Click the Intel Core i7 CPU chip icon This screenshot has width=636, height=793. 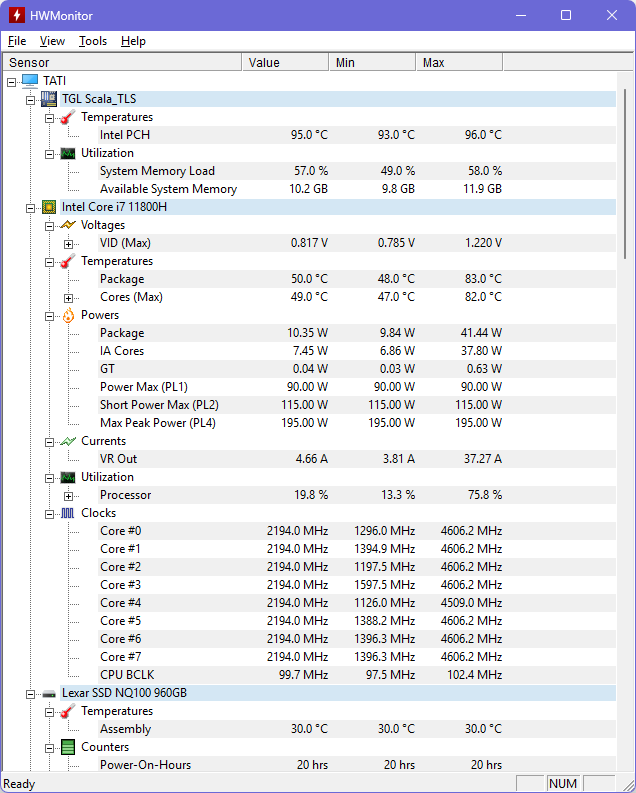[49, 207]
